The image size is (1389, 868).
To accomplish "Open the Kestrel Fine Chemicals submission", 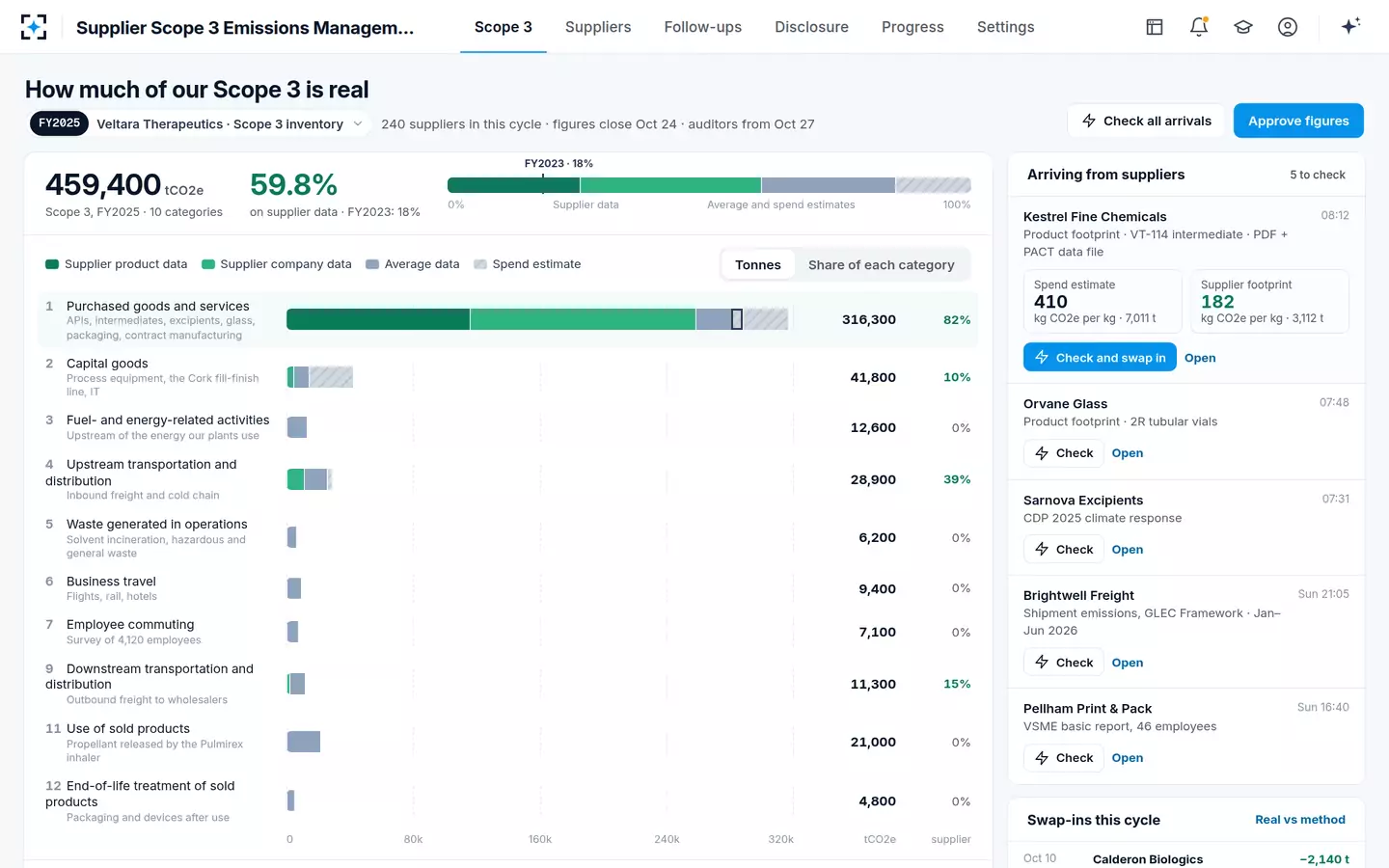I will click(1200, 358).
